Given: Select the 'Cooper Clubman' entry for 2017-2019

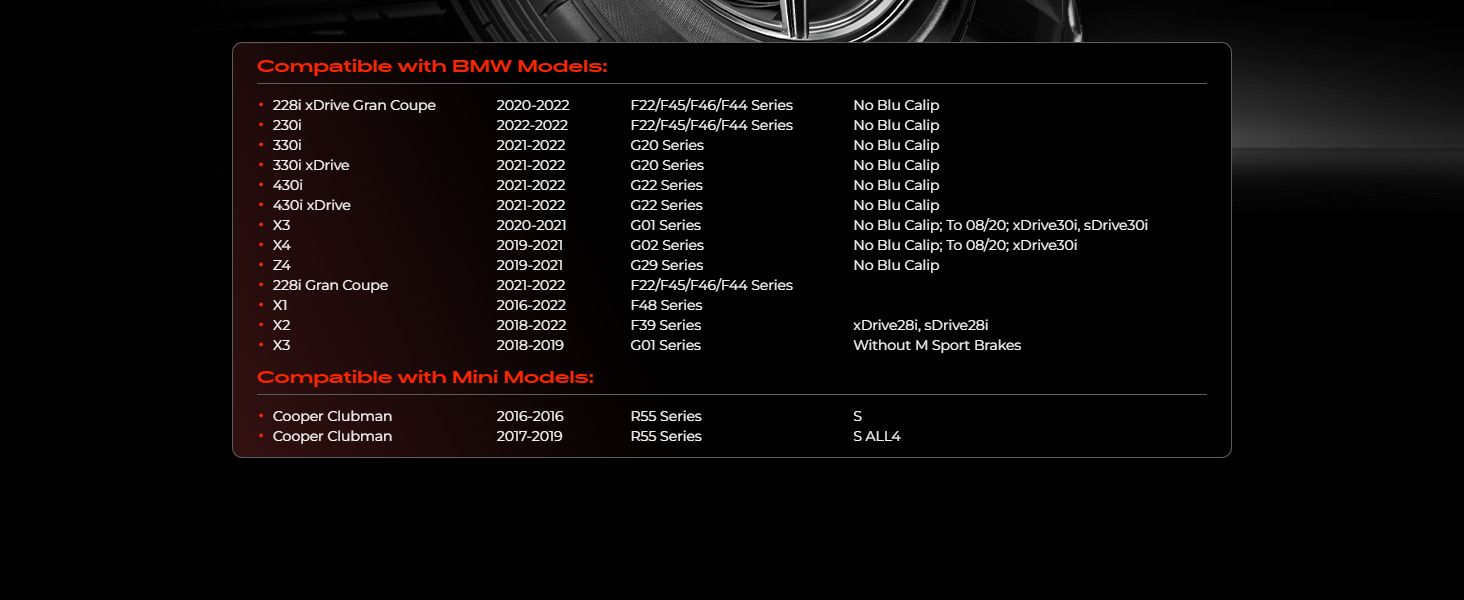Looking at the screenshot, I should click(332, 436).
